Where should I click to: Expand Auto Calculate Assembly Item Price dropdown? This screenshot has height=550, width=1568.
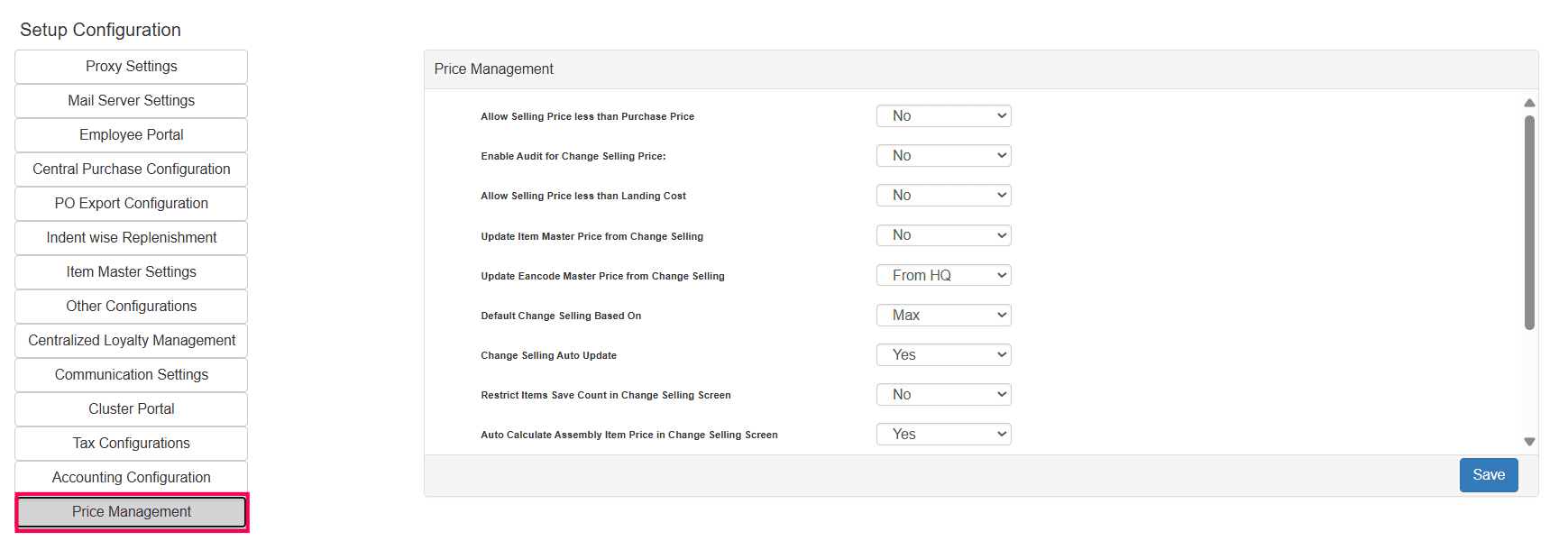(943, 435)
